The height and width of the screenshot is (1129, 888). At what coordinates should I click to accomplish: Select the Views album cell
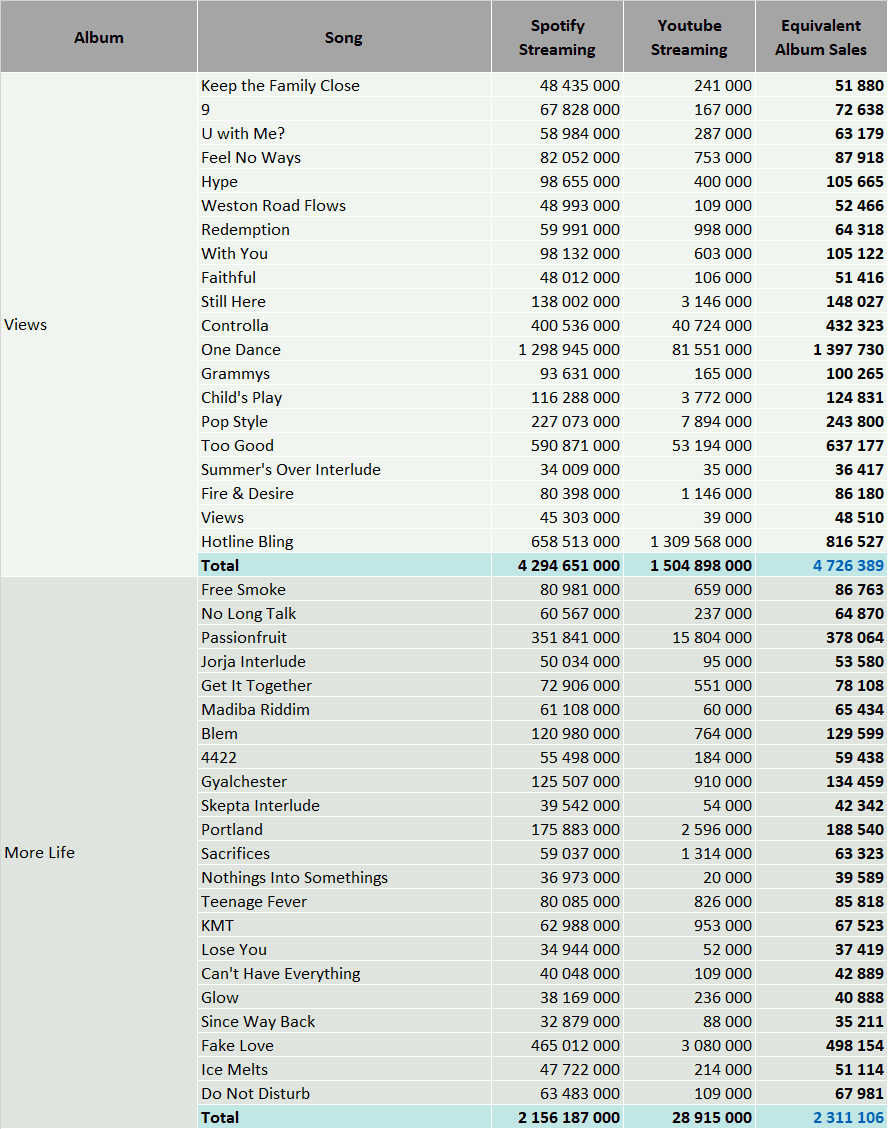pos(99,325)
